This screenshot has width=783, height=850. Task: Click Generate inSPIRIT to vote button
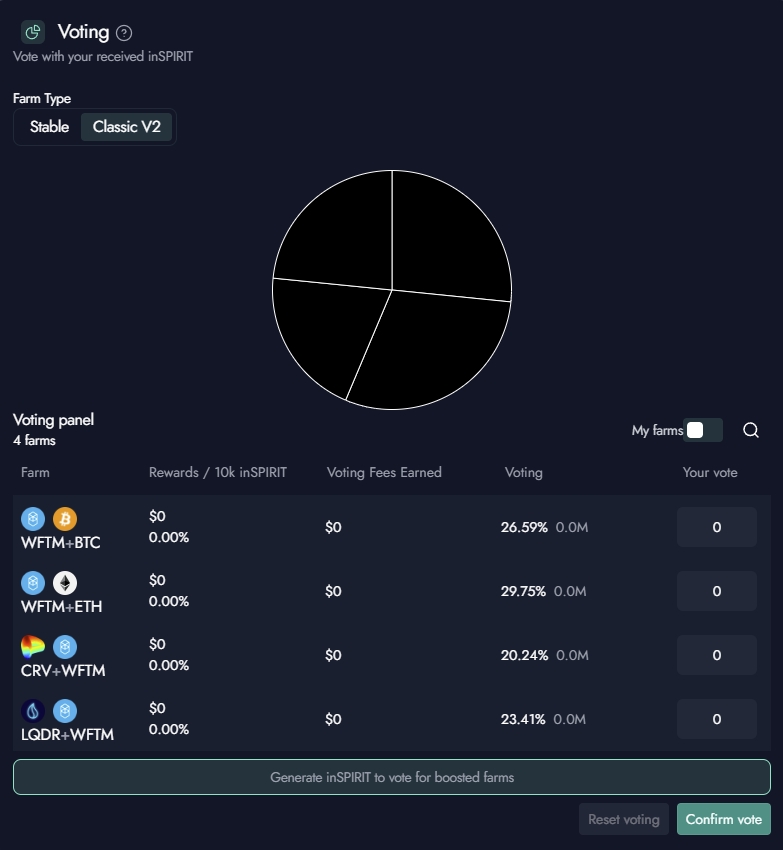pyautogui.click(x=392, y=777)
